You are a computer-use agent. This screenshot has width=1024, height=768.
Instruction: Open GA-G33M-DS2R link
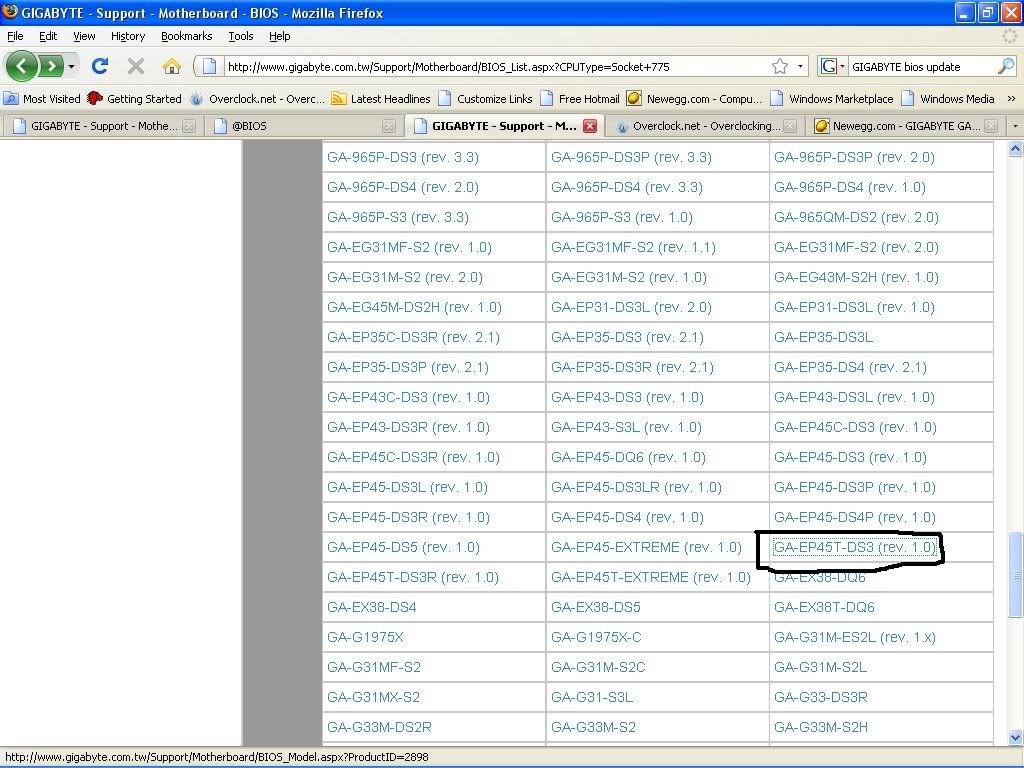click(379, 728)
